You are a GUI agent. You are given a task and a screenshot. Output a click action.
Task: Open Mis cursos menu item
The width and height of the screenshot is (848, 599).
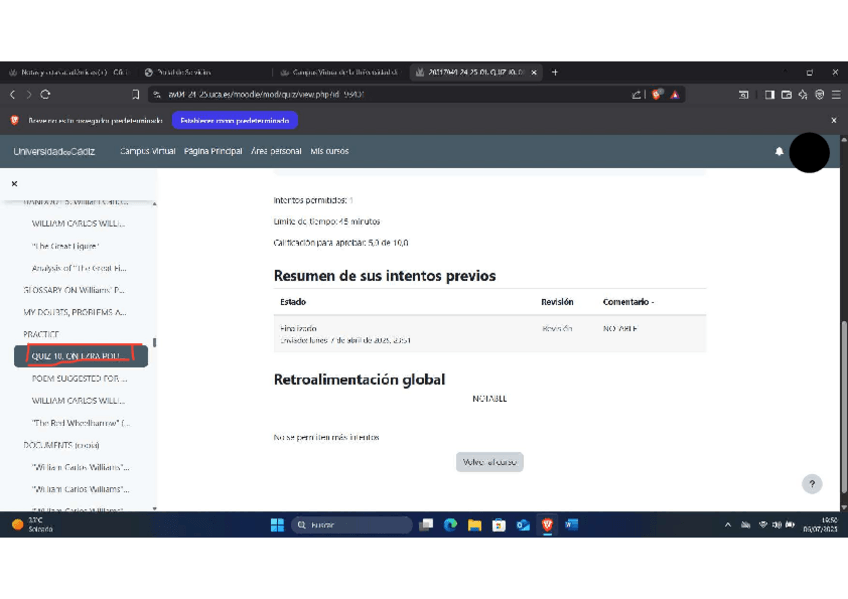coord(329,152)
